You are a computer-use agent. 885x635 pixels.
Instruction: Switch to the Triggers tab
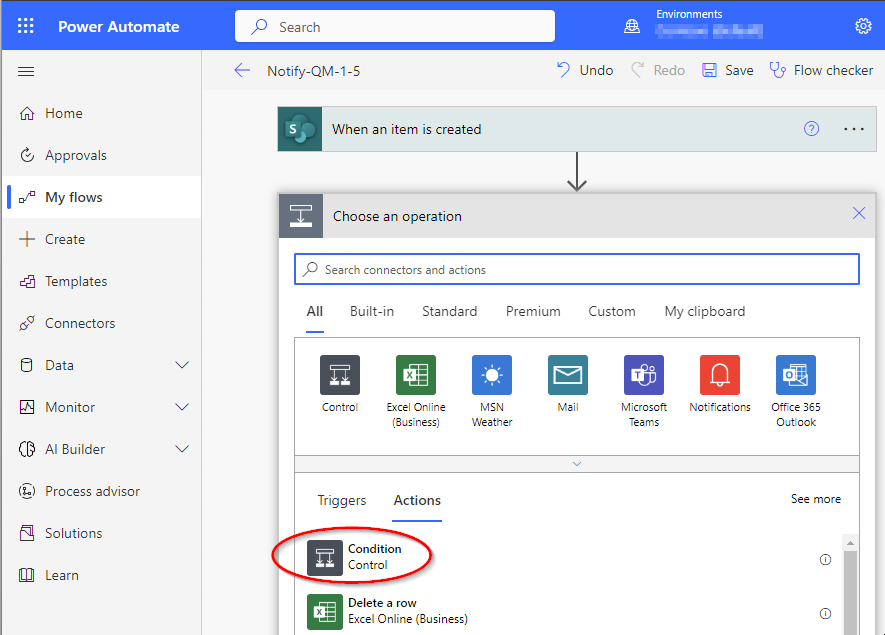point(341,501)
